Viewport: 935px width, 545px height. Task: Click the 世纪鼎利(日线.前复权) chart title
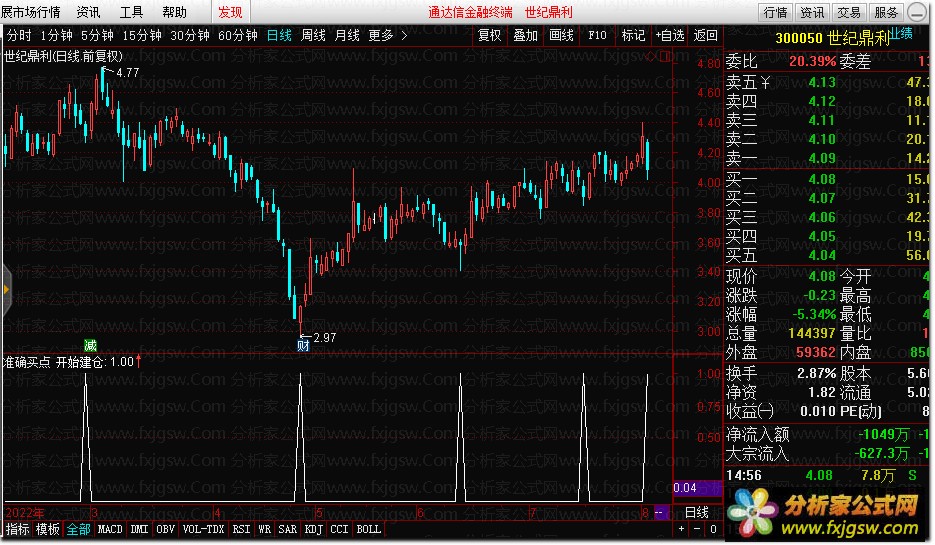64,57
